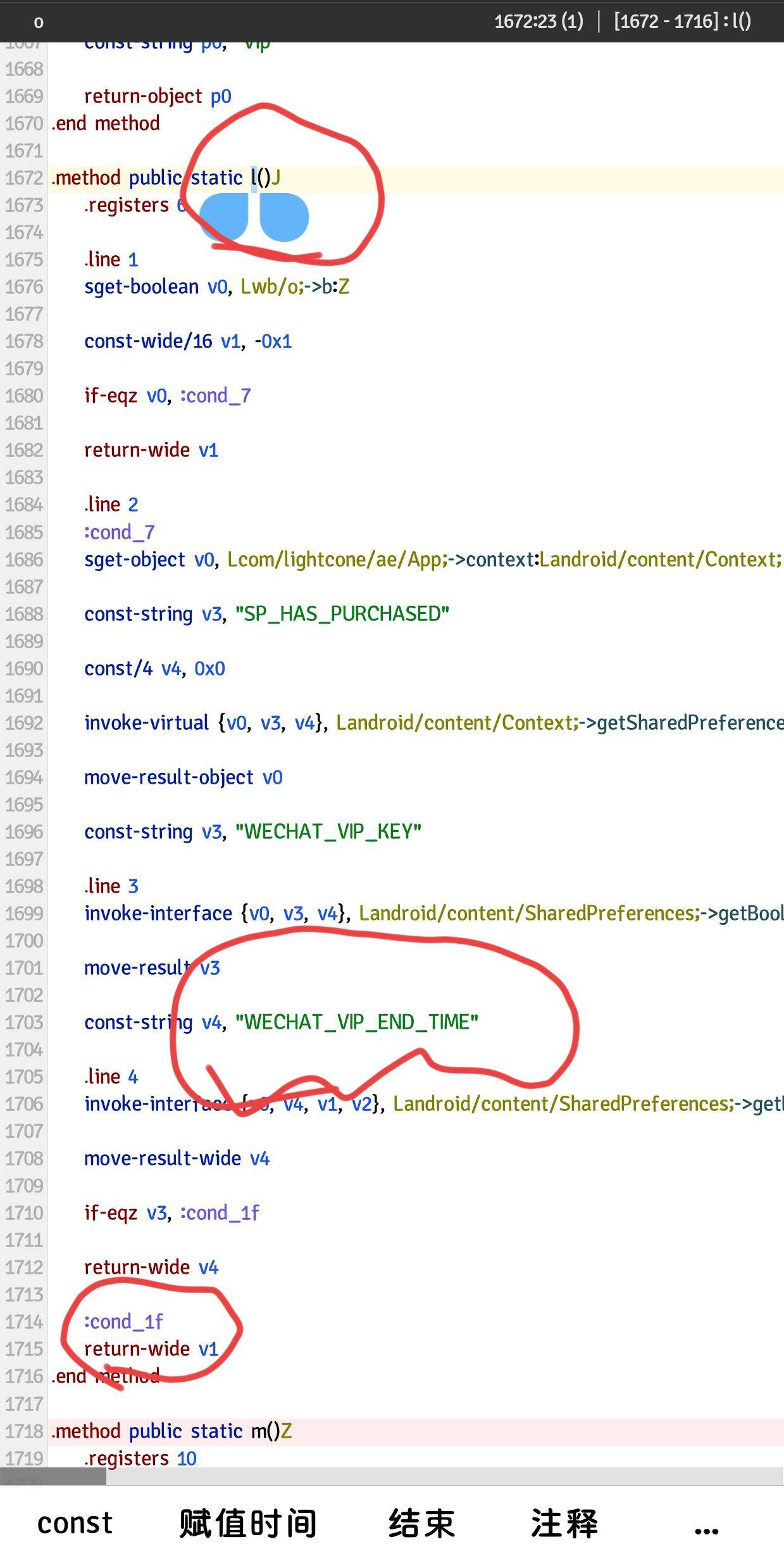
Task: Click return-object p0 line
Action: (158, 96)
